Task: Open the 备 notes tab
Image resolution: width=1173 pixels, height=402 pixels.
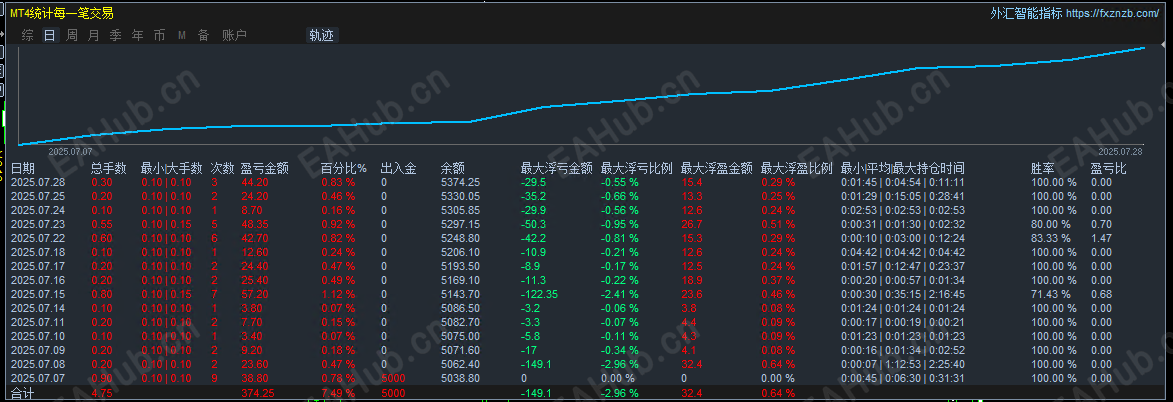Action: (x=203, y=35)
